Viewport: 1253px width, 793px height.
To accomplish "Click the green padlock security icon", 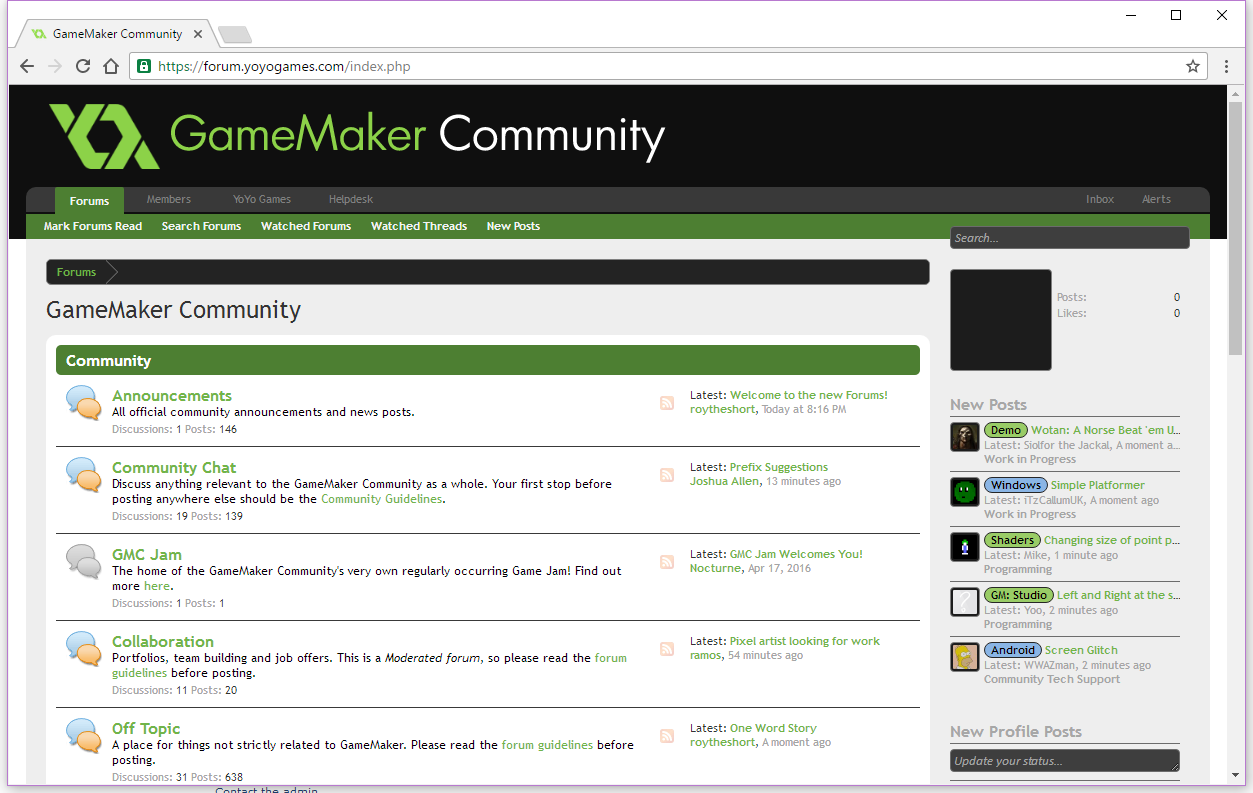I will click(144, 66).
